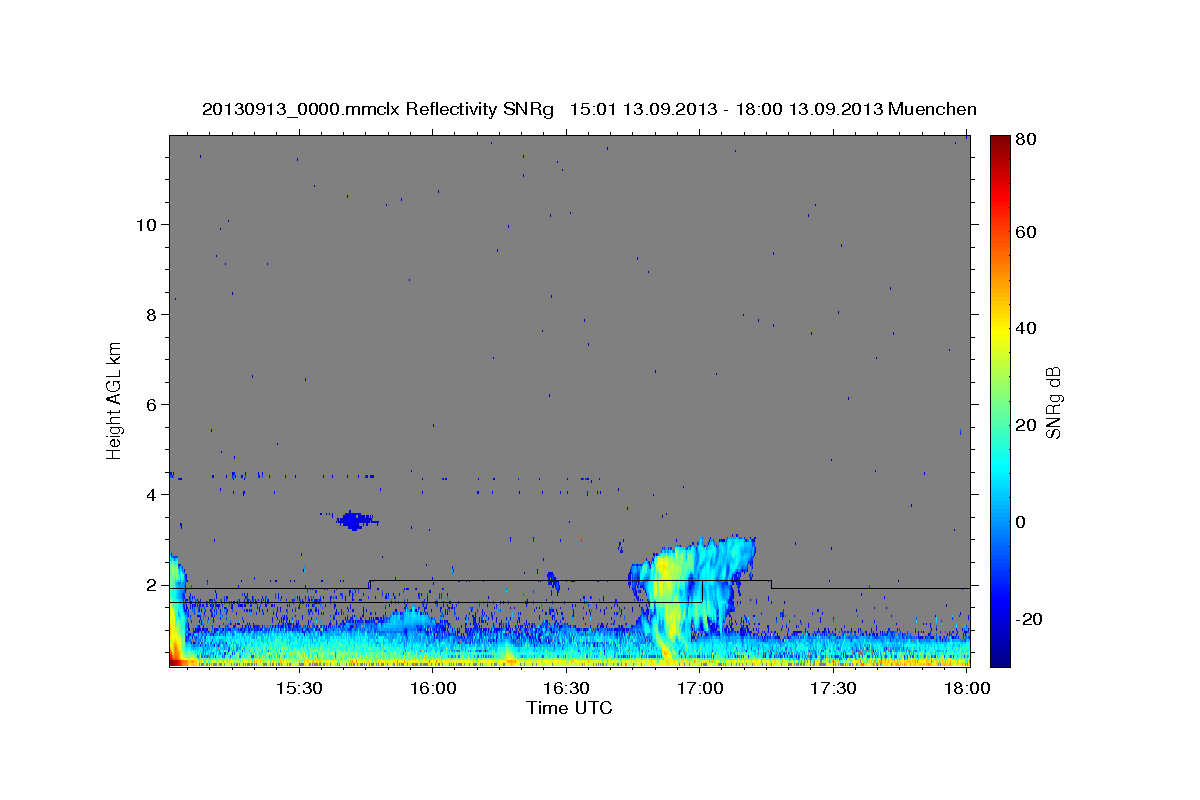Screen dimensions: 1200x800
Task: Click the height tick label 6
Action: pyautogui.click(x=150, y=404)
